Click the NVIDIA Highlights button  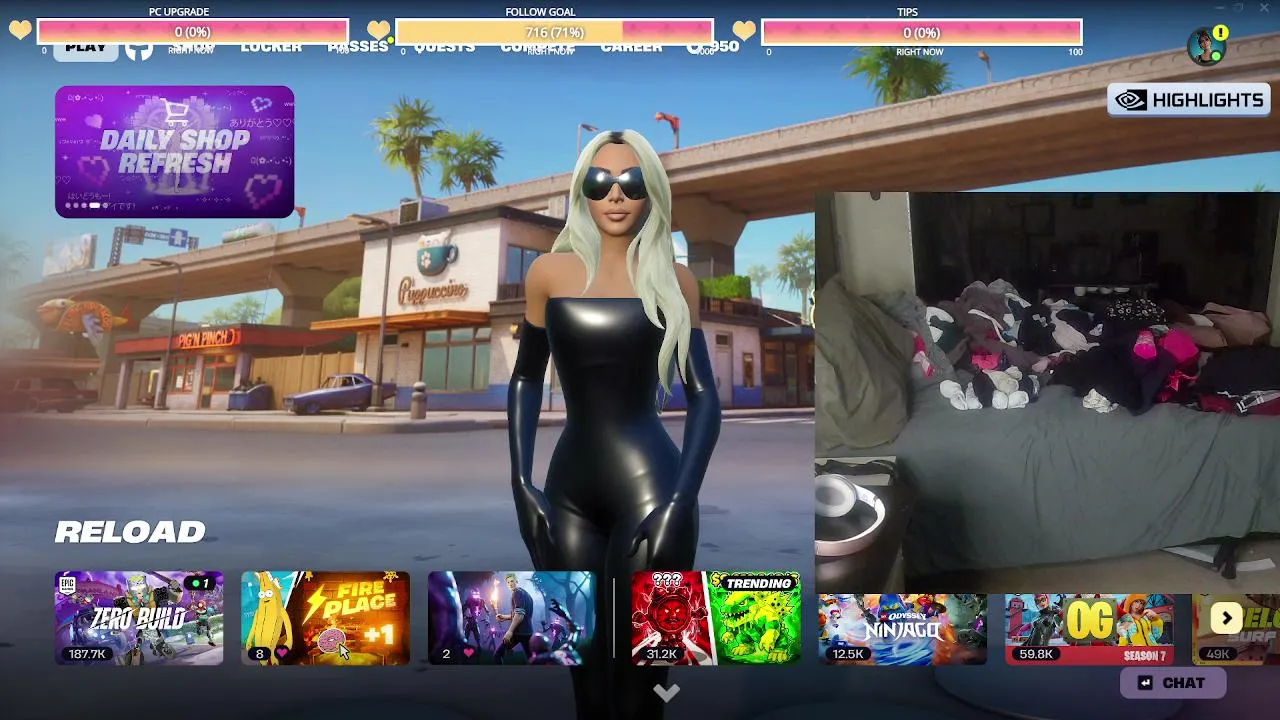click(x=1188, y=100)
